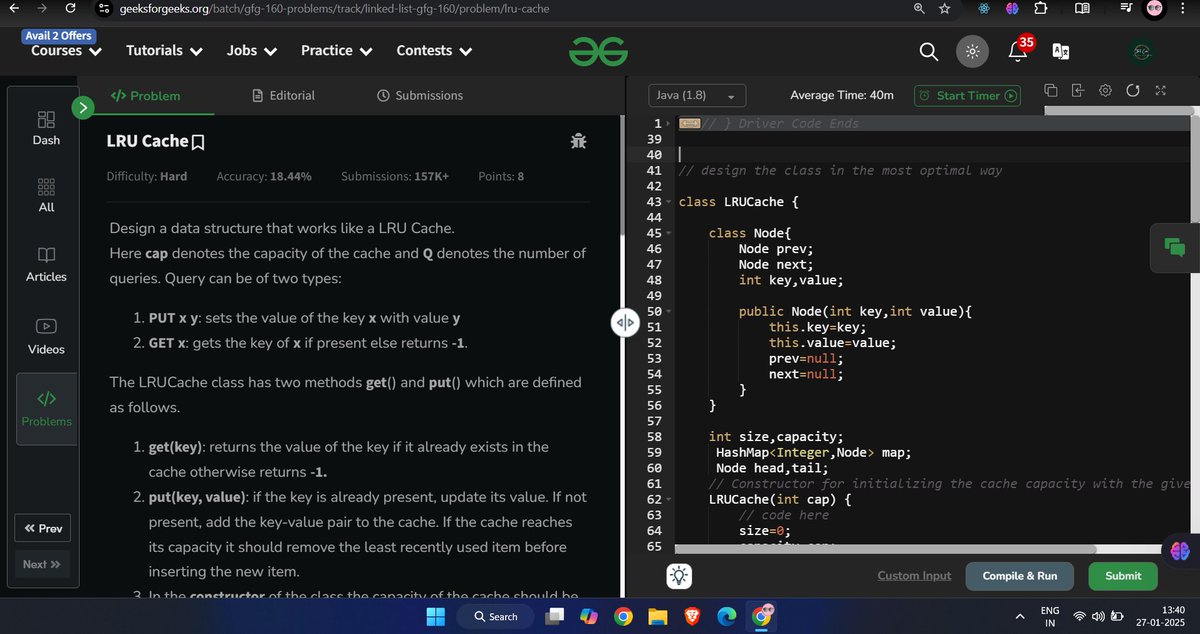Collapse Node constructor fold arrow line 50
This screenshot has width=1200, height=634.
click(669, 312)
